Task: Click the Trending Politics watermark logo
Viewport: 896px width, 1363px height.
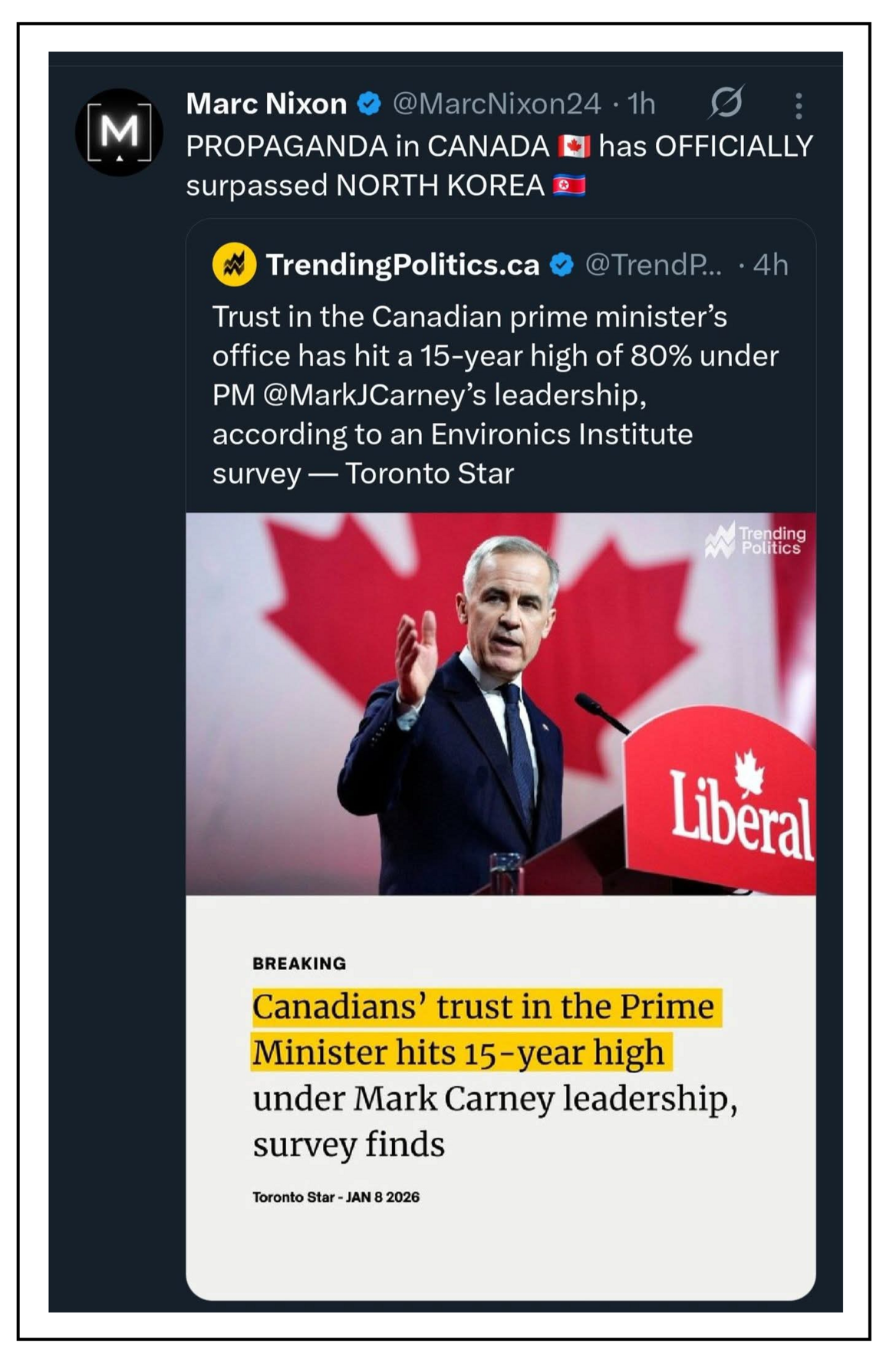Action: (756, 540)
